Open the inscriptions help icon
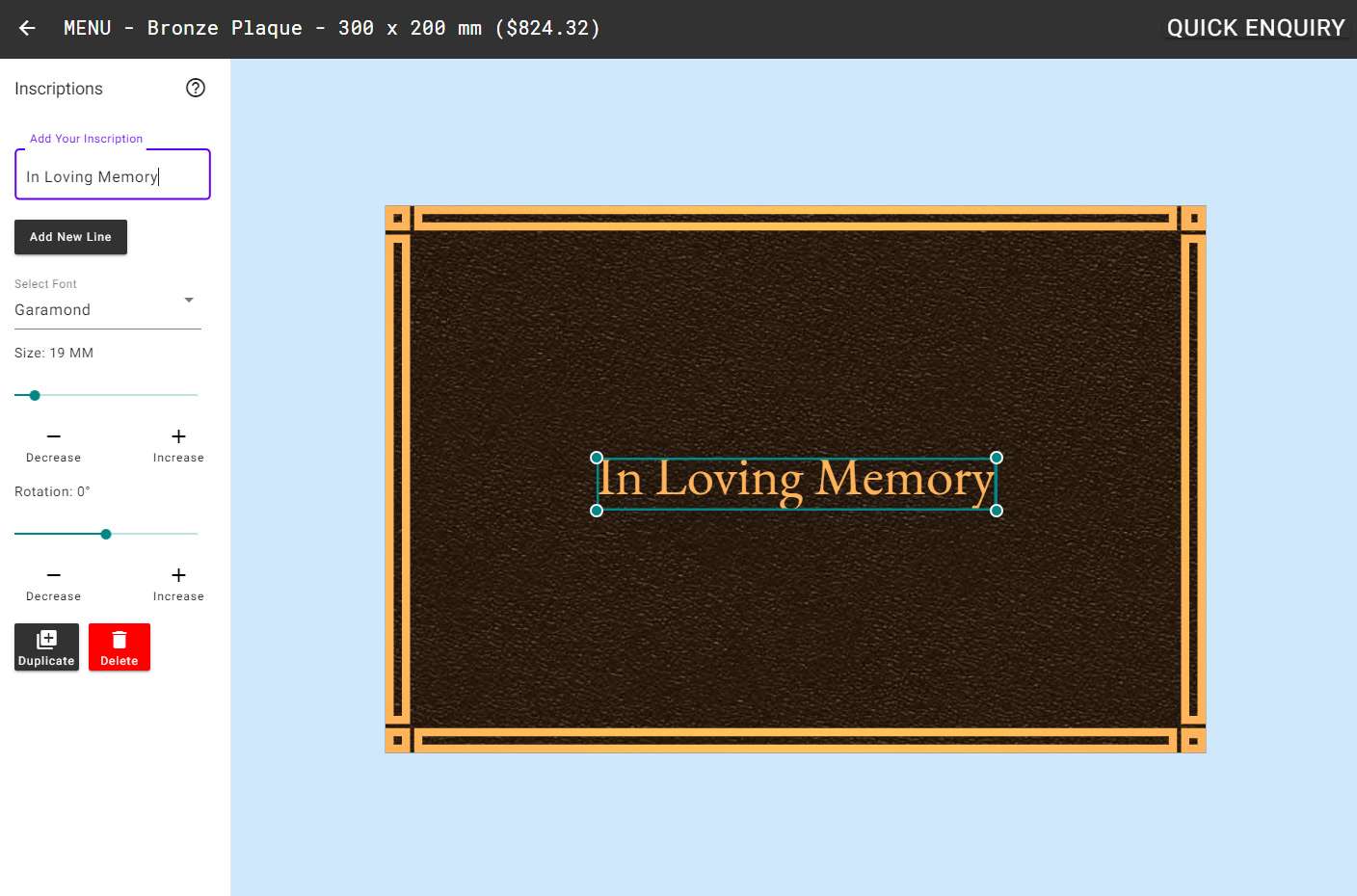Screen dimensions: 1357x896 [x=196, y=88]
